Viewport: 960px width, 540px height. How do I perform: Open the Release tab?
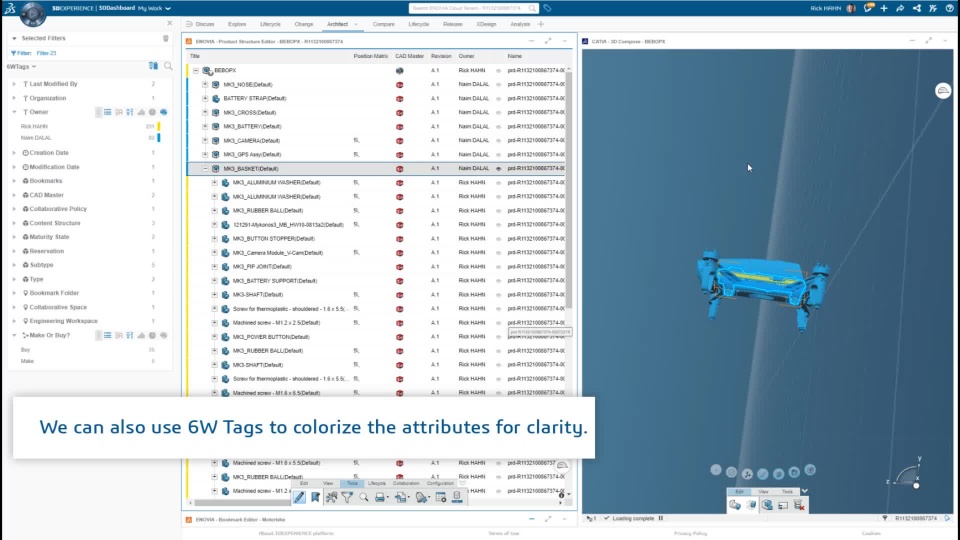pos(452,24)
